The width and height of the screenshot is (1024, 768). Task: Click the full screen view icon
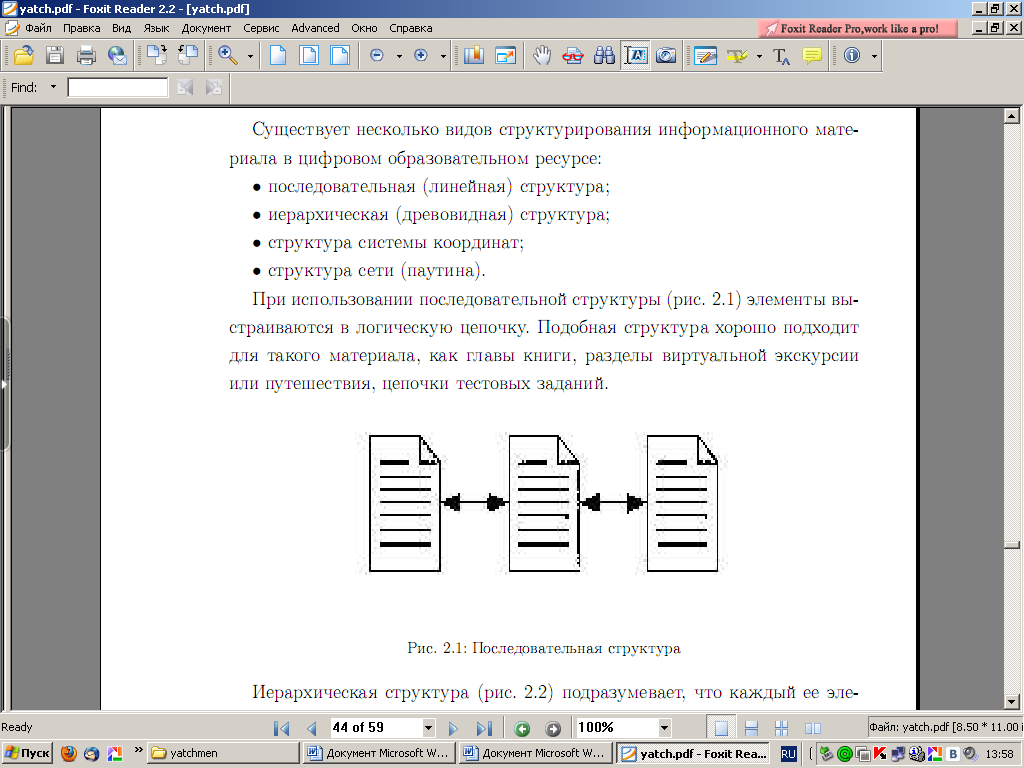pyautogui.click(x=505, y=56)
